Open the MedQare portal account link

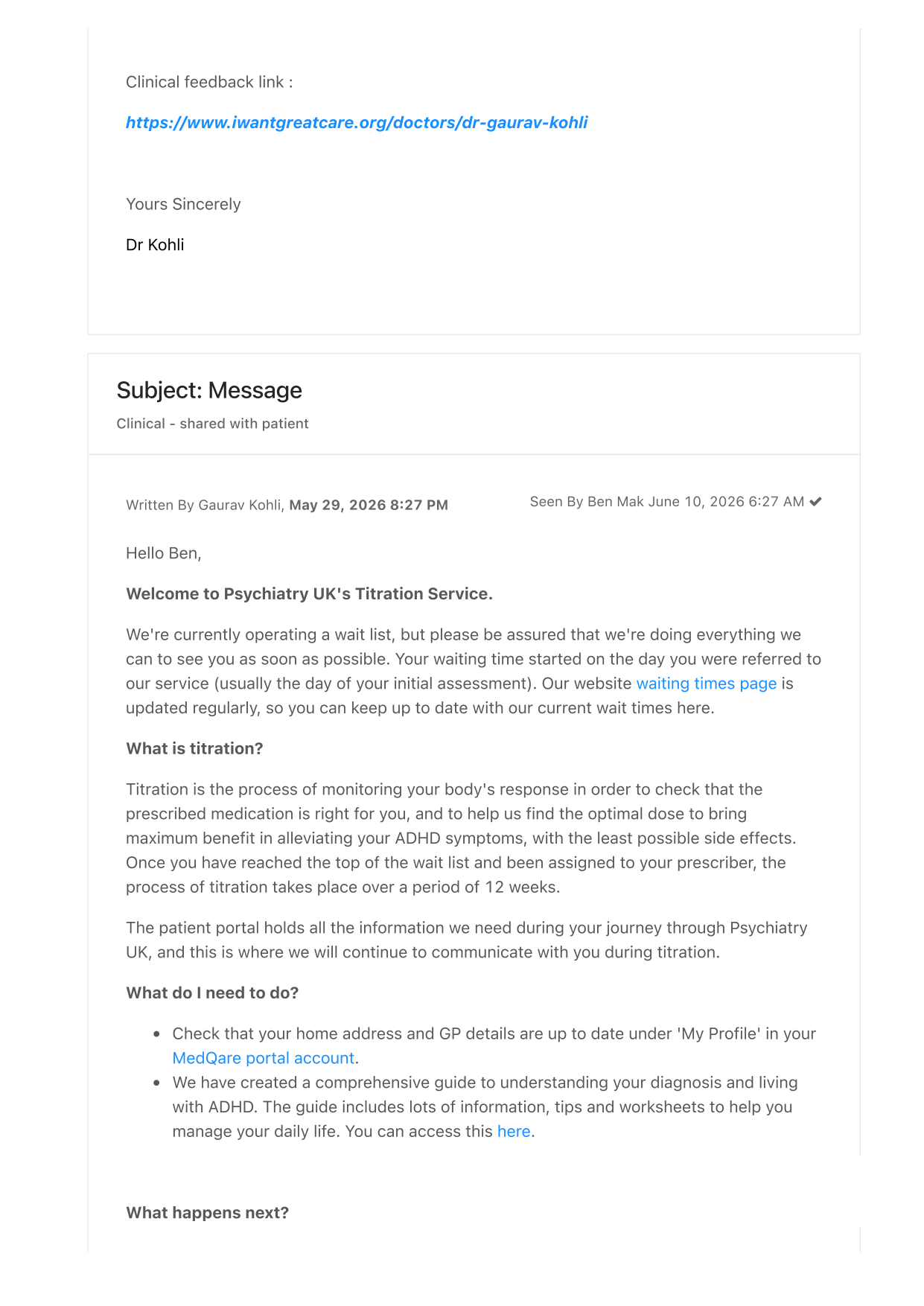264,1058
